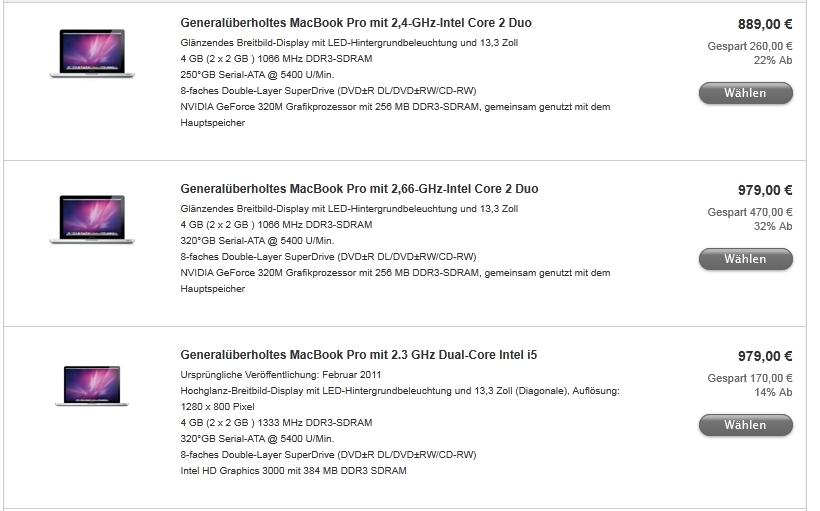Click the 22% Ab discount label
The width and height of the screenshot is (820, 511).
(x=773, y=60)
